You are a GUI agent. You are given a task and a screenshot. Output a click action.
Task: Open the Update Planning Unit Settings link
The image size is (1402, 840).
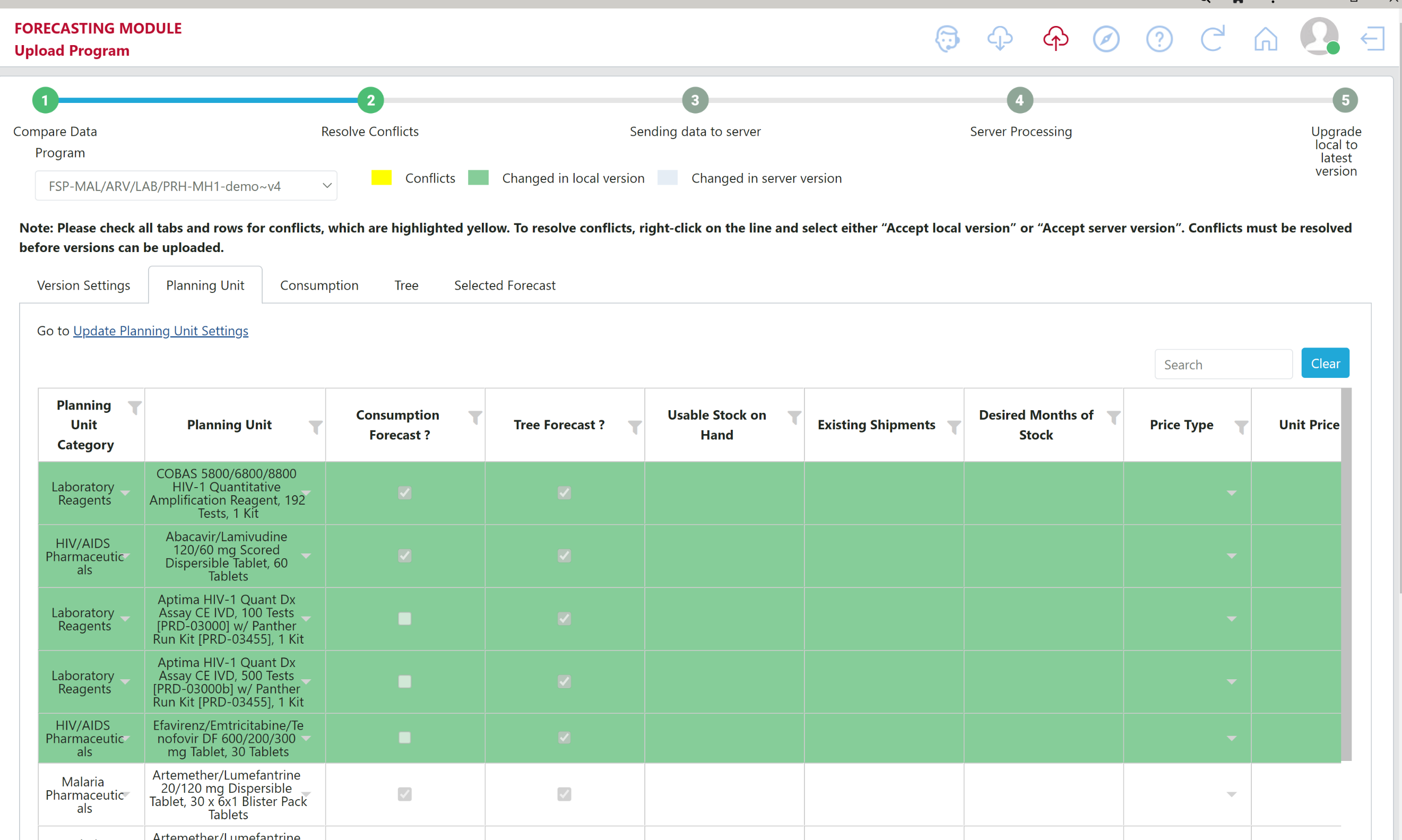[x=161, y=331]
